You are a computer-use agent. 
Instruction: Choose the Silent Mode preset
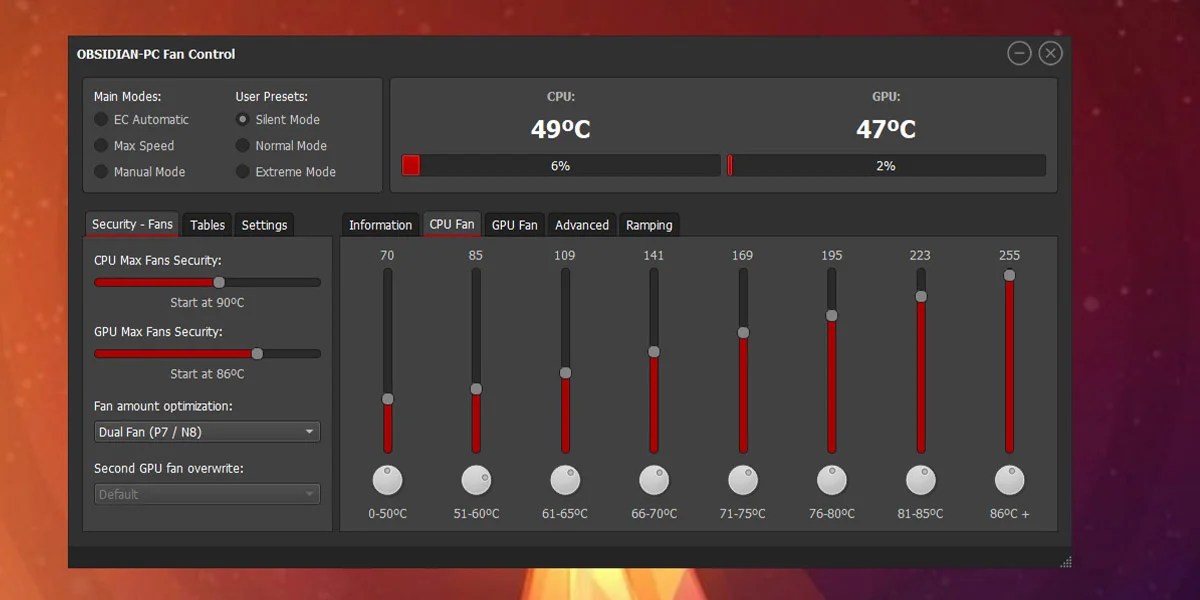click(x=278, y=119)
